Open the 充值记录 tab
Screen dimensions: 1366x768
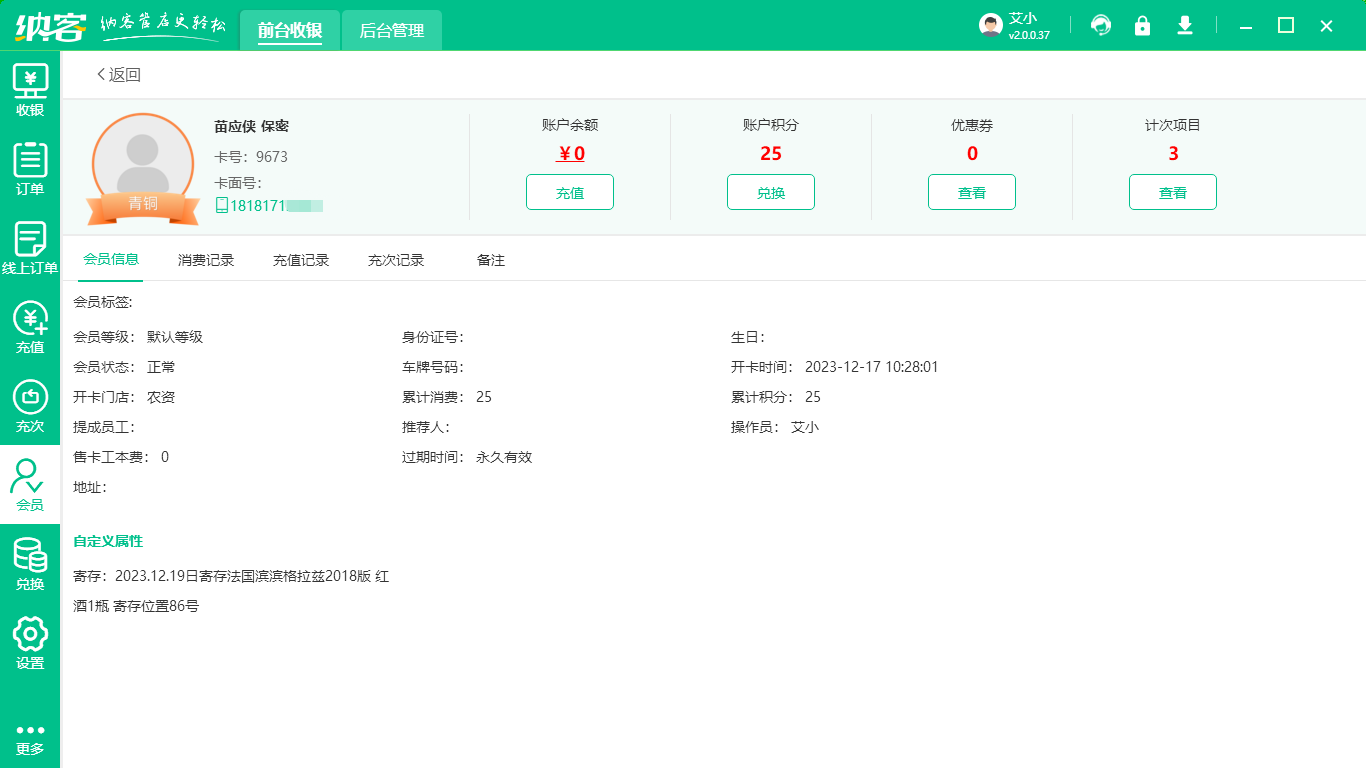tap(301, 260)
